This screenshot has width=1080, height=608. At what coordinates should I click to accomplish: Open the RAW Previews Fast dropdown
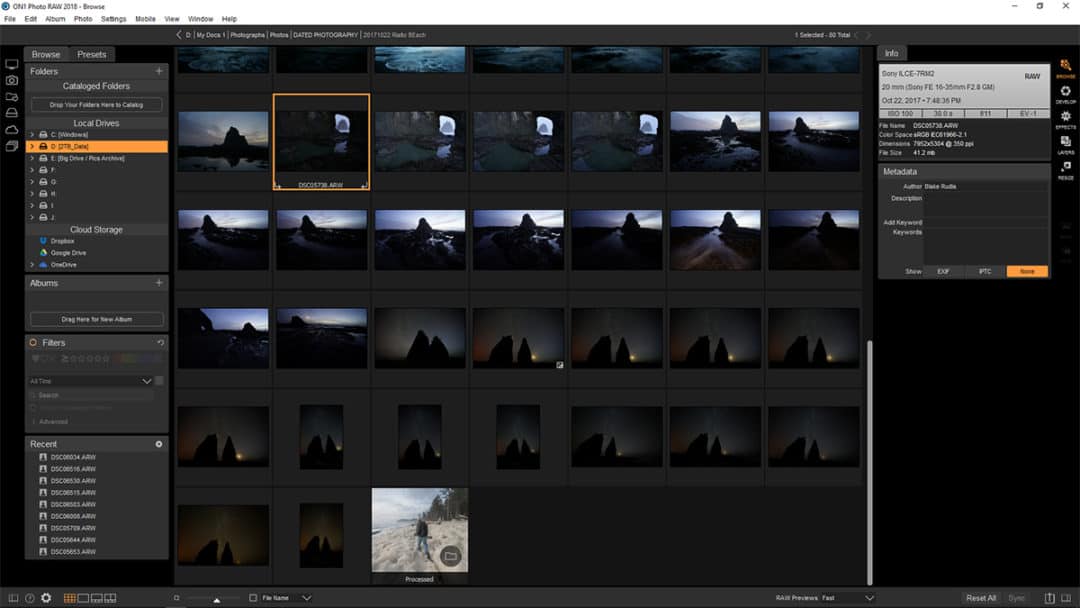(847, 598)
